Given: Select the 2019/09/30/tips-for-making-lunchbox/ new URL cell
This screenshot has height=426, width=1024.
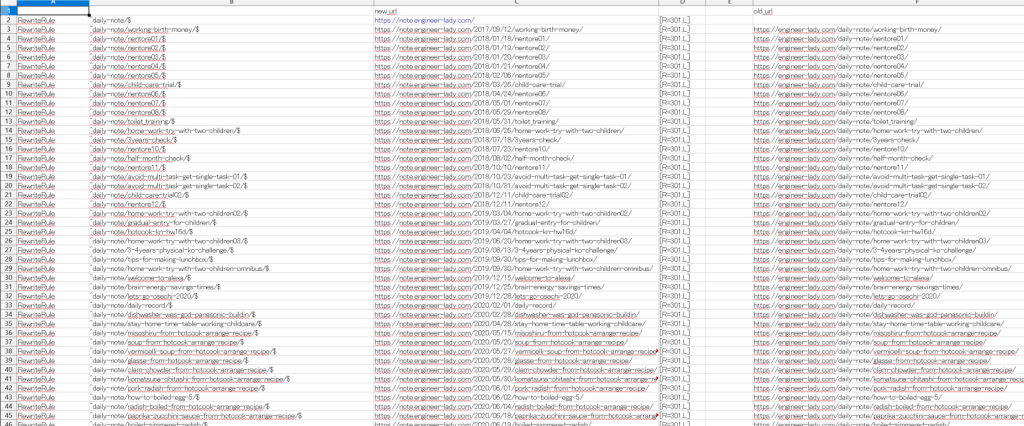Looking at the screenshot, I should coord(516,259).
